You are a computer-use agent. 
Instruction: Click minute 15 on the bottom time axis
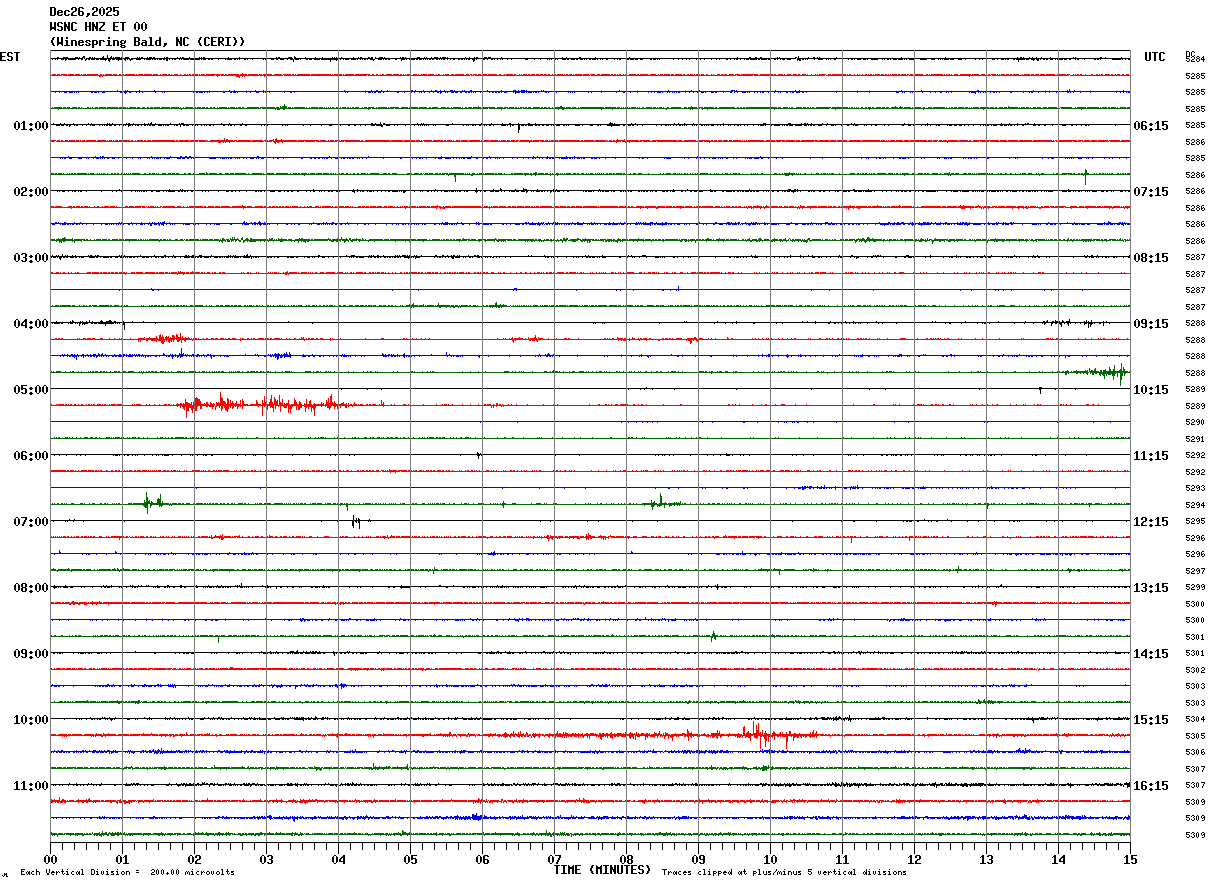point(1129,859)
